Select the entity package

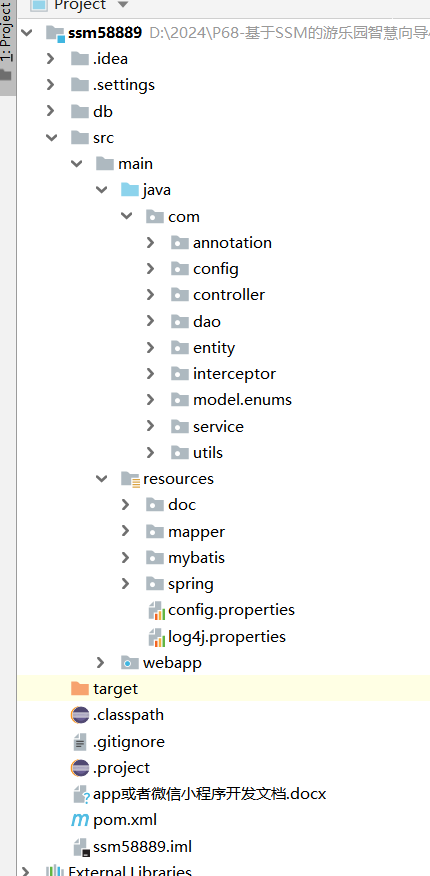214,347
